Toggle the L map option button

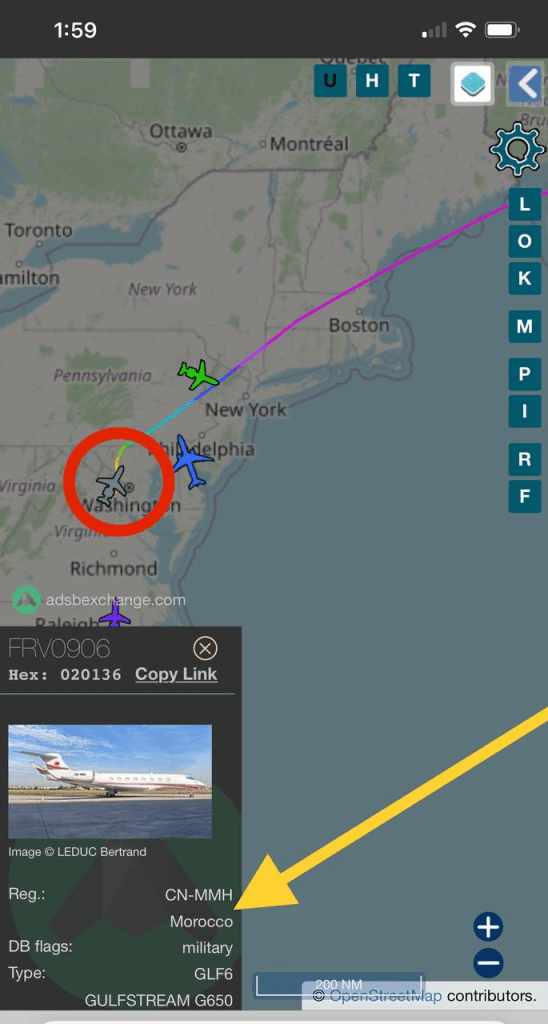524,204
